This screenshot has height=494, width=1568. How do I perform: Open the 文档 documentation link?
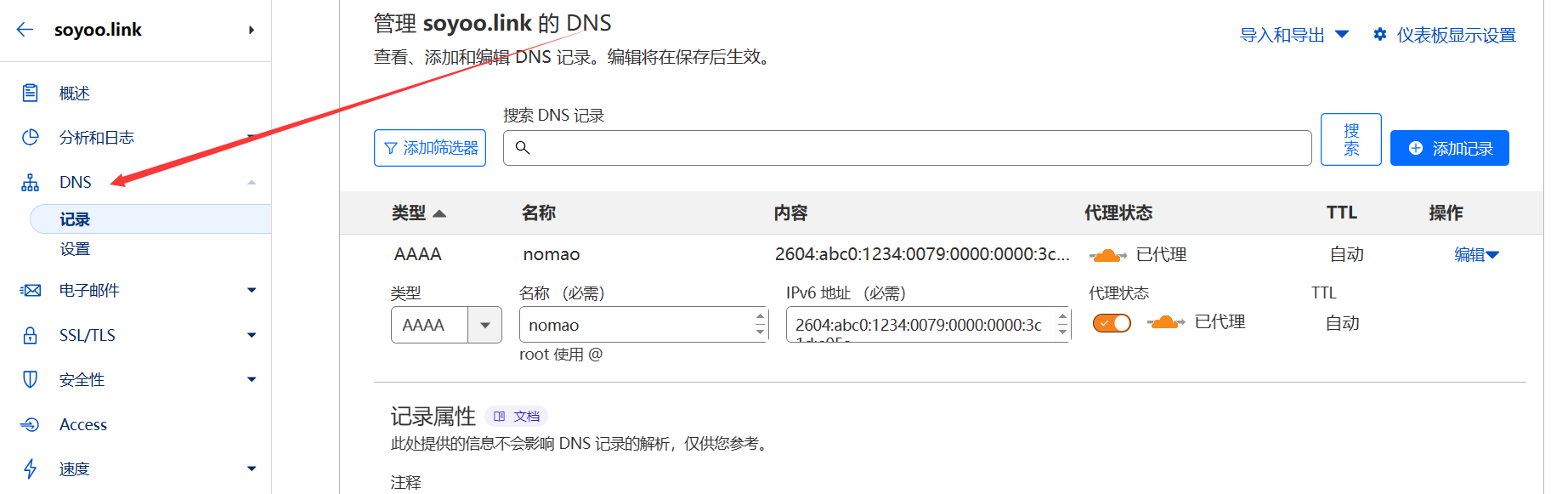[x=517, y=417]
